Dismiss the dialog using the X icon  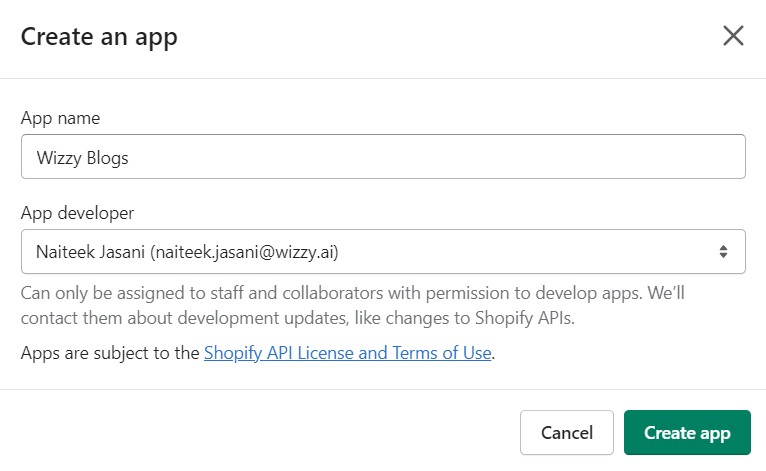coord(733,36)
